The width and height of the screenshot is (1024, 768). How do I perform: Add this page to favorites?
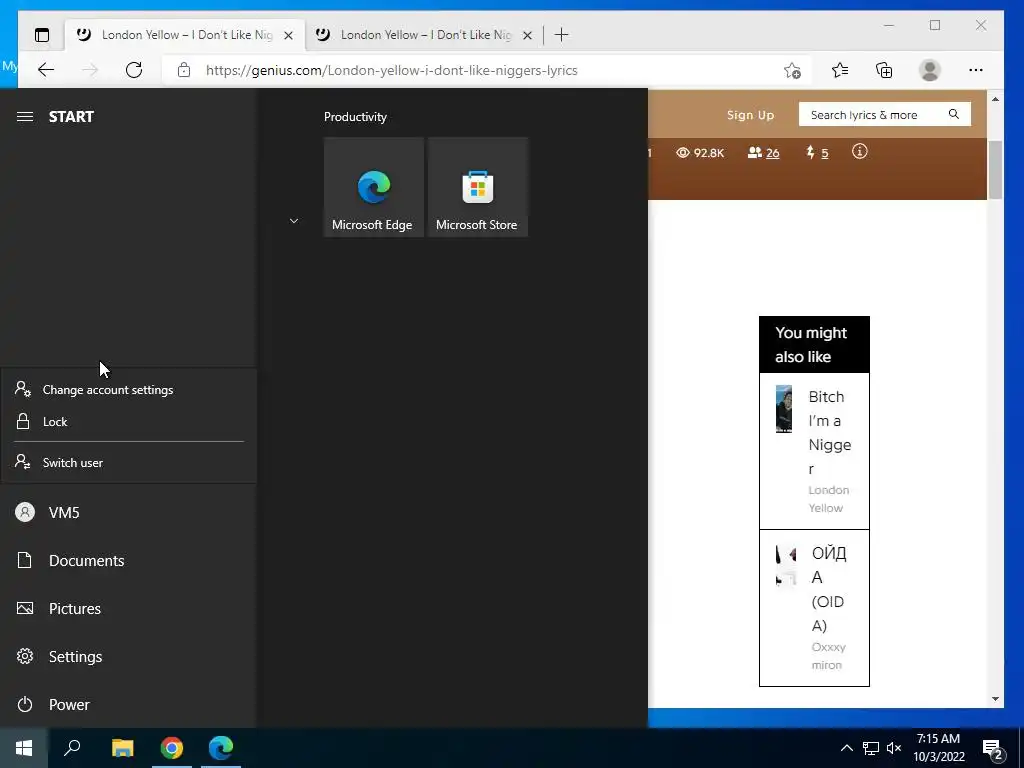coord(792,70)
